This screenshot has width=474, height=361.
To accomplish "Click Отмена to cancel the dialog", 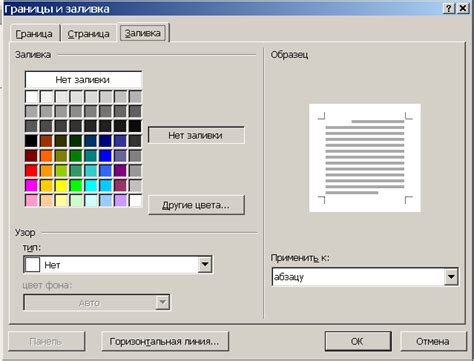I will coord(433,341).
